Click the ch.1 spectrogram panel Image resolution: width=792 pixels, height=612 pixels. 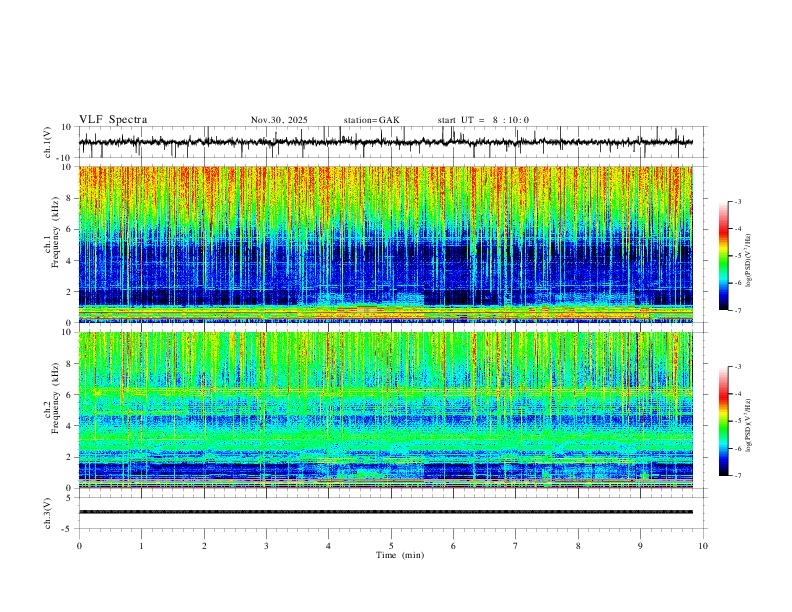(386, 244)
